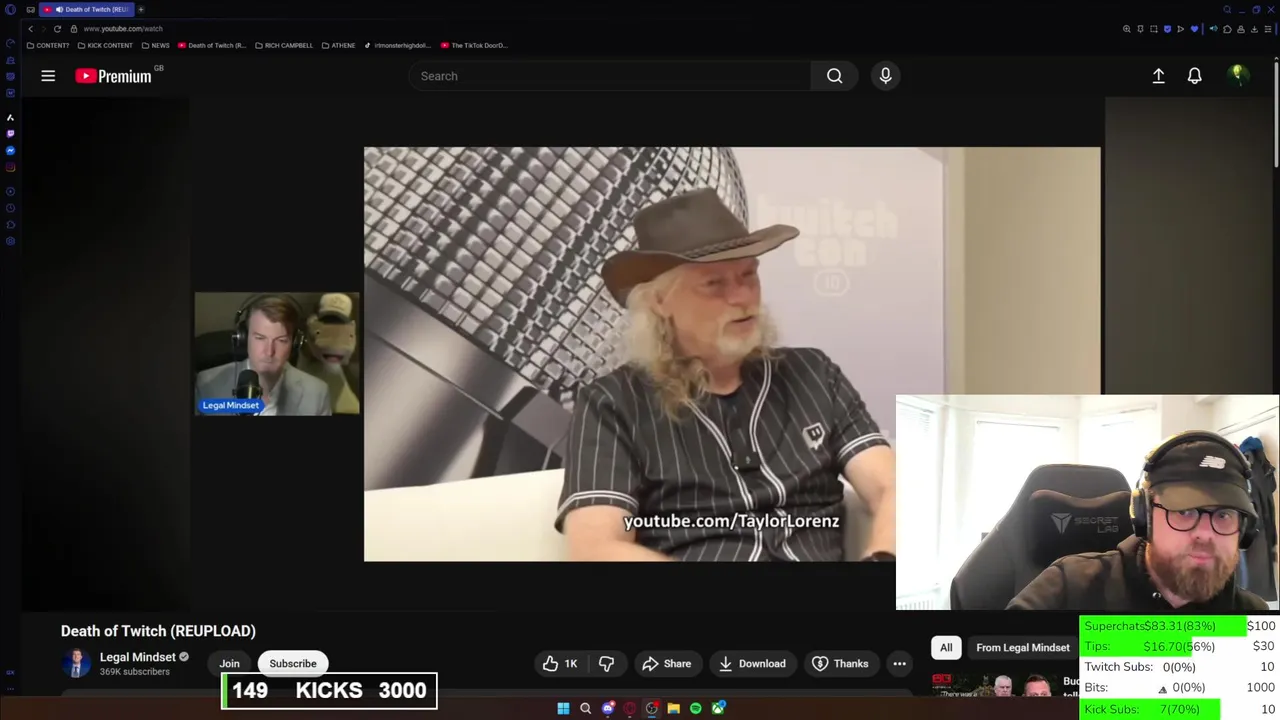The height and width of the screenshot is (720, 1280).
Task: Reload the page with refresh icon
Action: (x=57, y=29)
